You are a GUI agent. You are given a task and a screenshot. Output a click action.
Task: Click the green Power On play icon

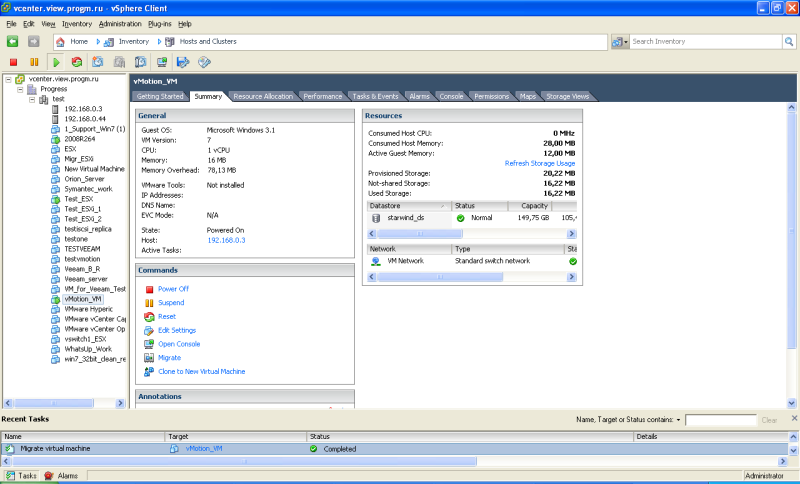pos(56,62)
